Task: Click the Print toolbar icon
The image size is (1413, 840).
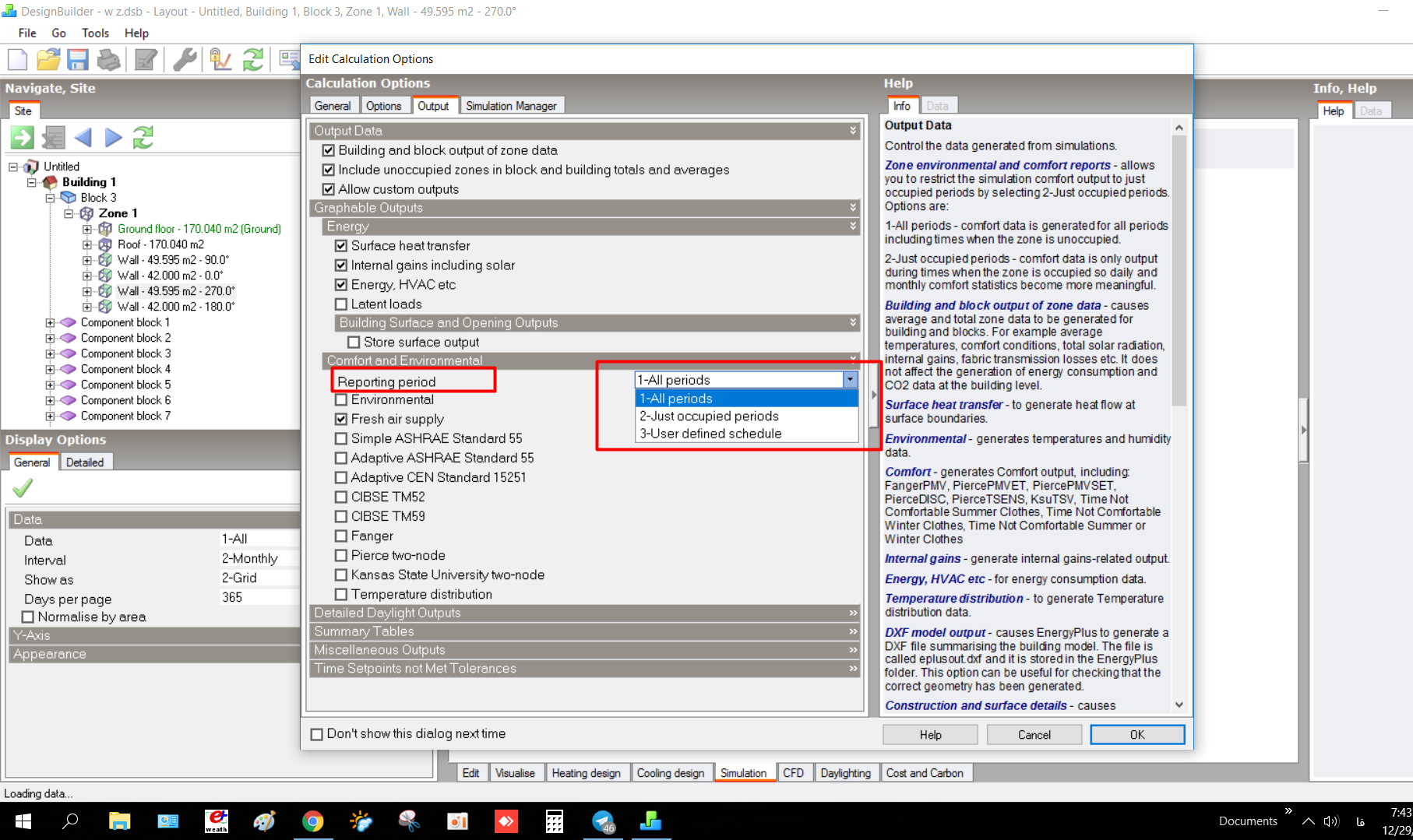Action: coord(109,60)
